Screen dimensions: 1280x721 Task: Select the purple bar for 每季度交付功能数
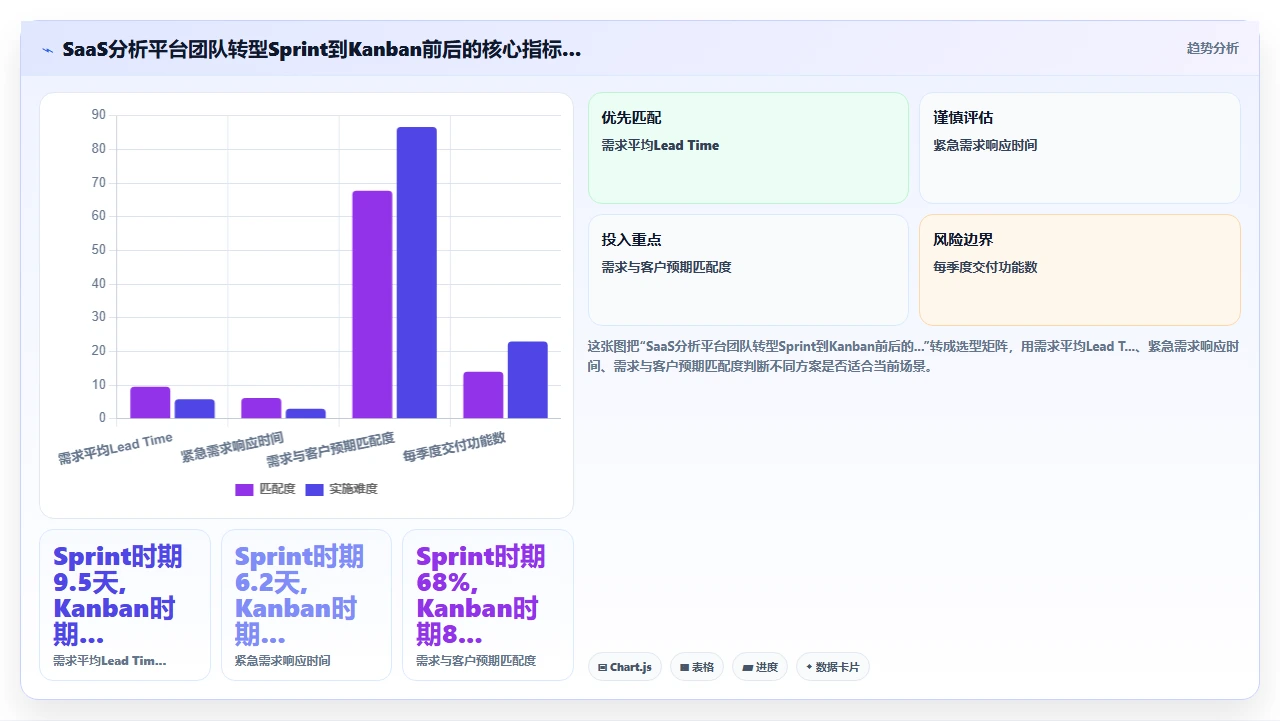click(483, 395)
